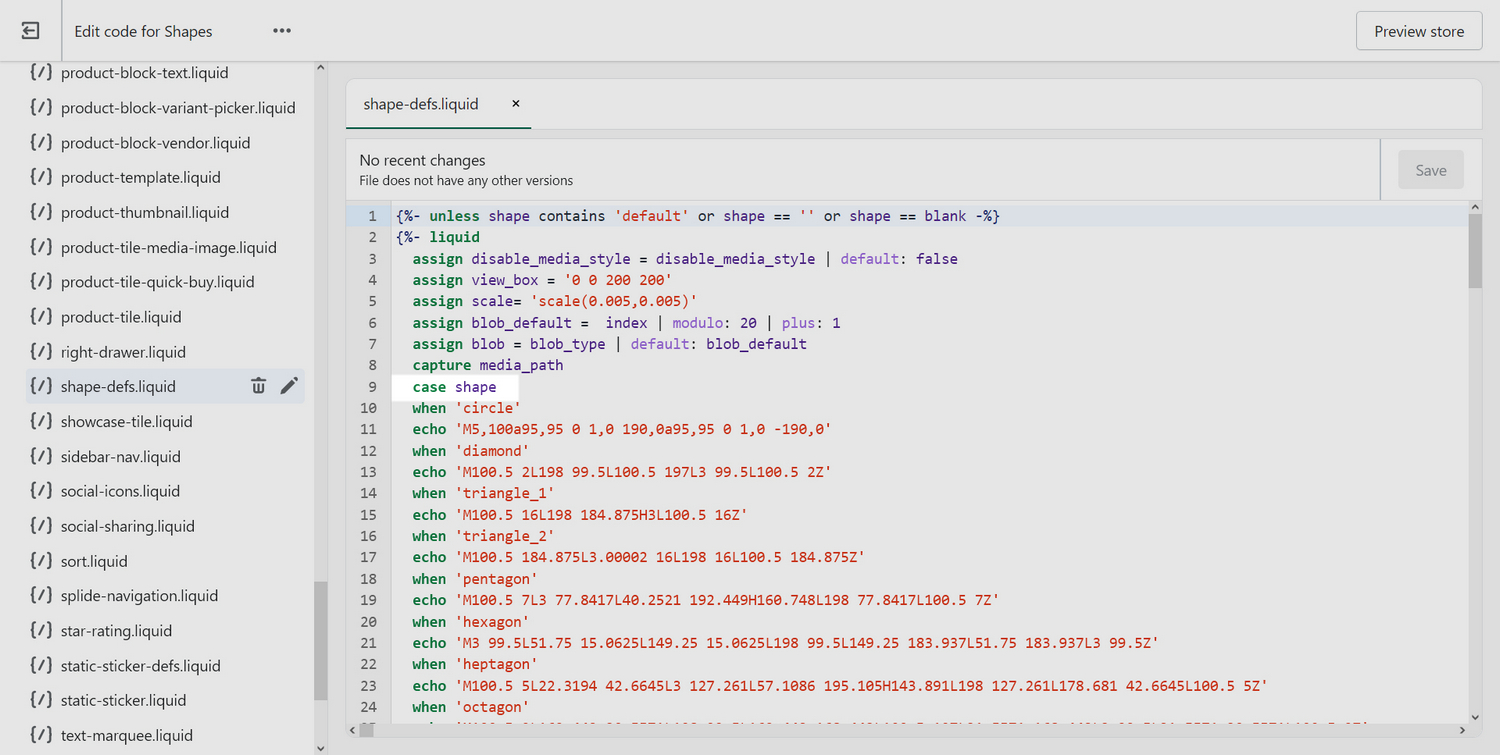Open the three-dots more actions menu
Image resolution: width=1500 pixels, height=755 pixels.
[x=282, y=31]
